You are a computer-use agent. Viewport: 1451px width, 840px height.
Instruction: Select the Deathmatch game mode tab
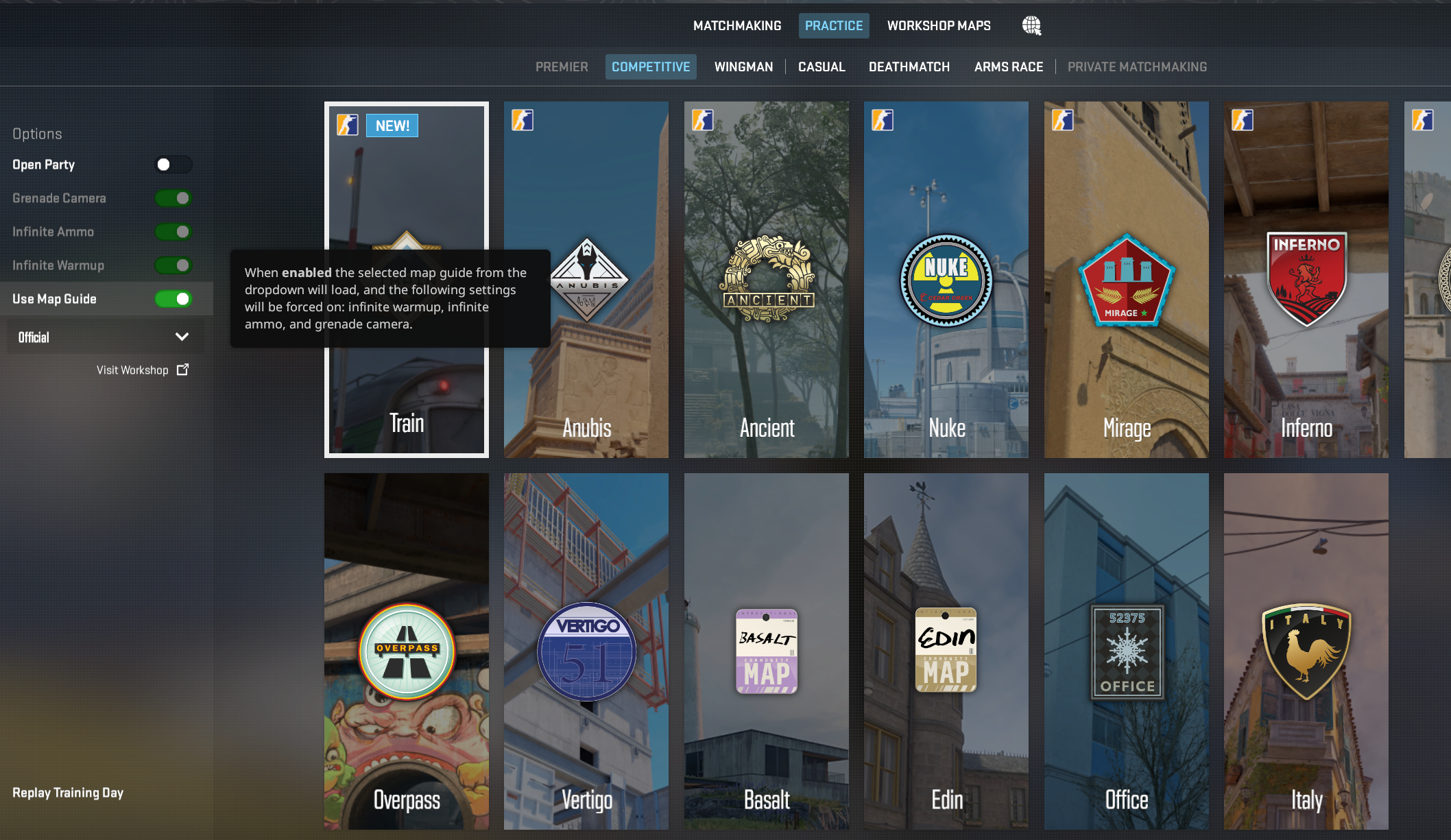909,67
